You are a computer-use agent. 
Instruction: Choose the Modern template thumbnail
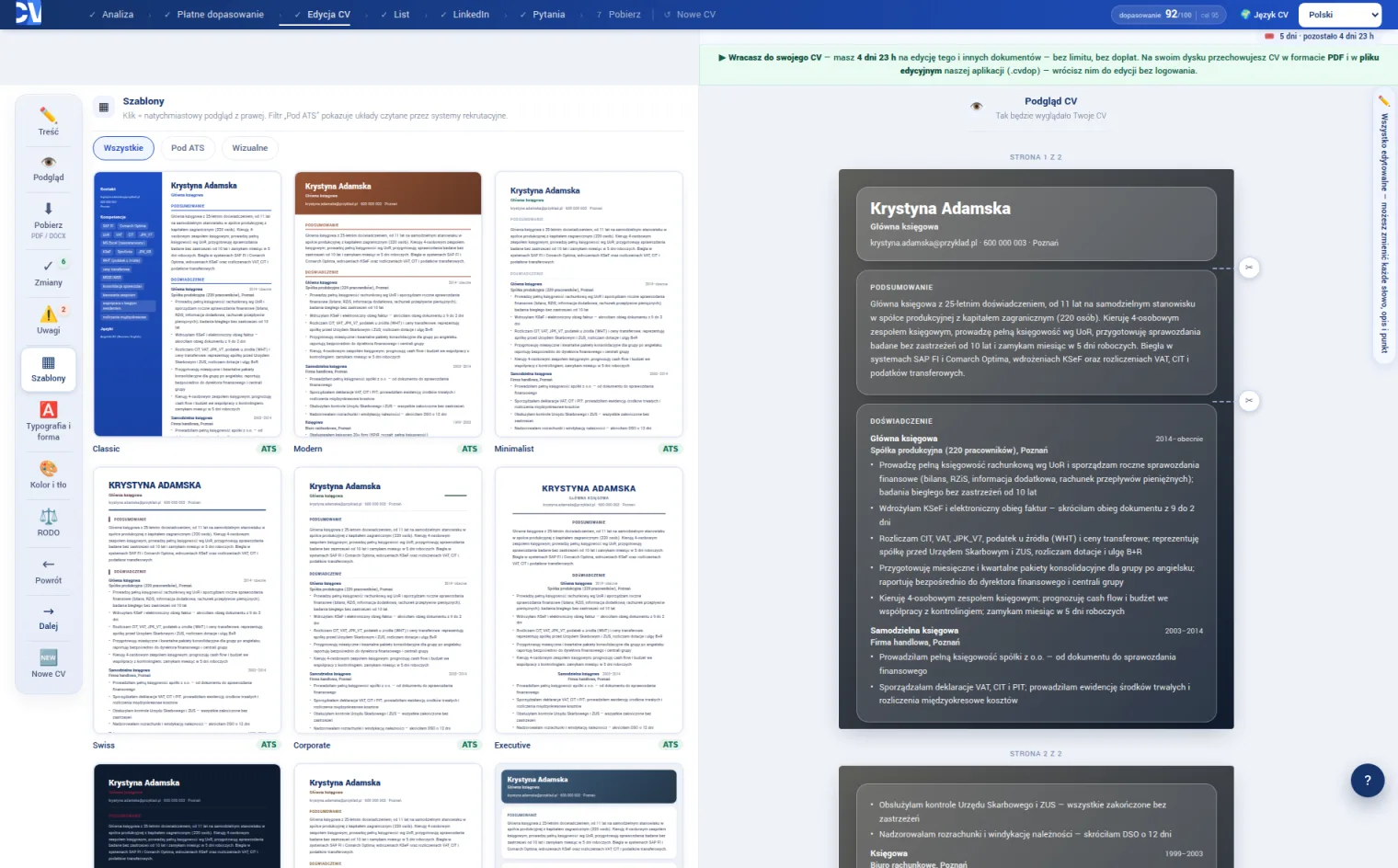388,304
